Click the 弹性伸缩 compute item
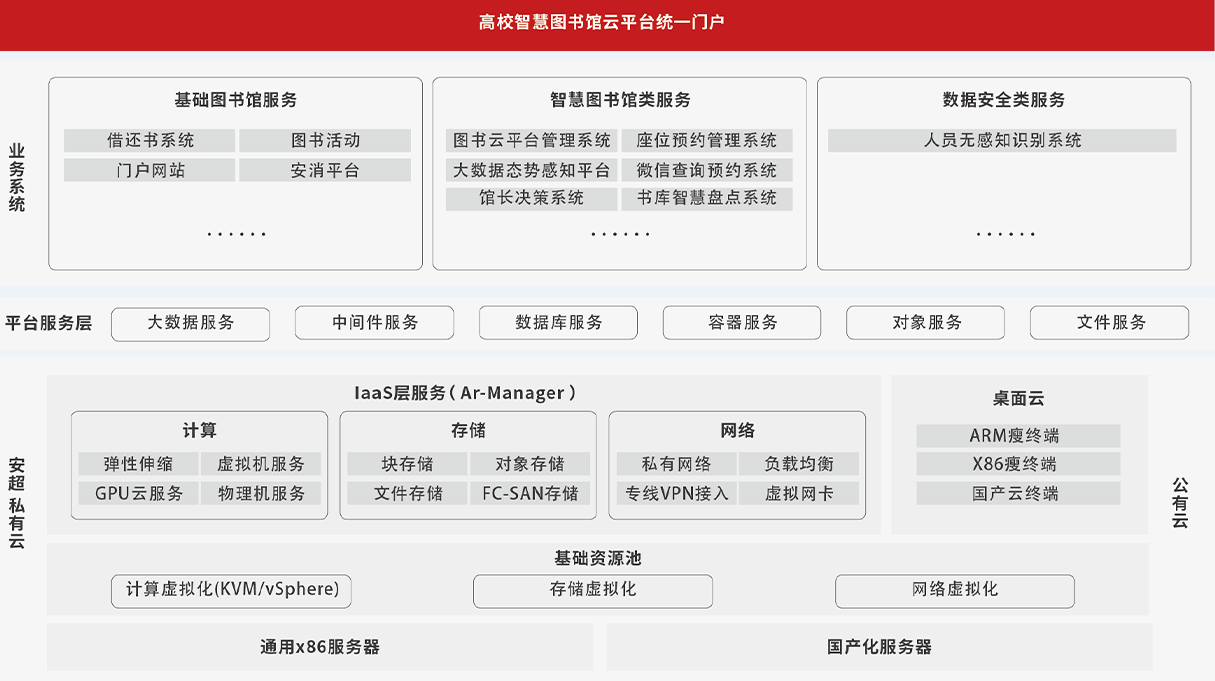 (138, 464)
